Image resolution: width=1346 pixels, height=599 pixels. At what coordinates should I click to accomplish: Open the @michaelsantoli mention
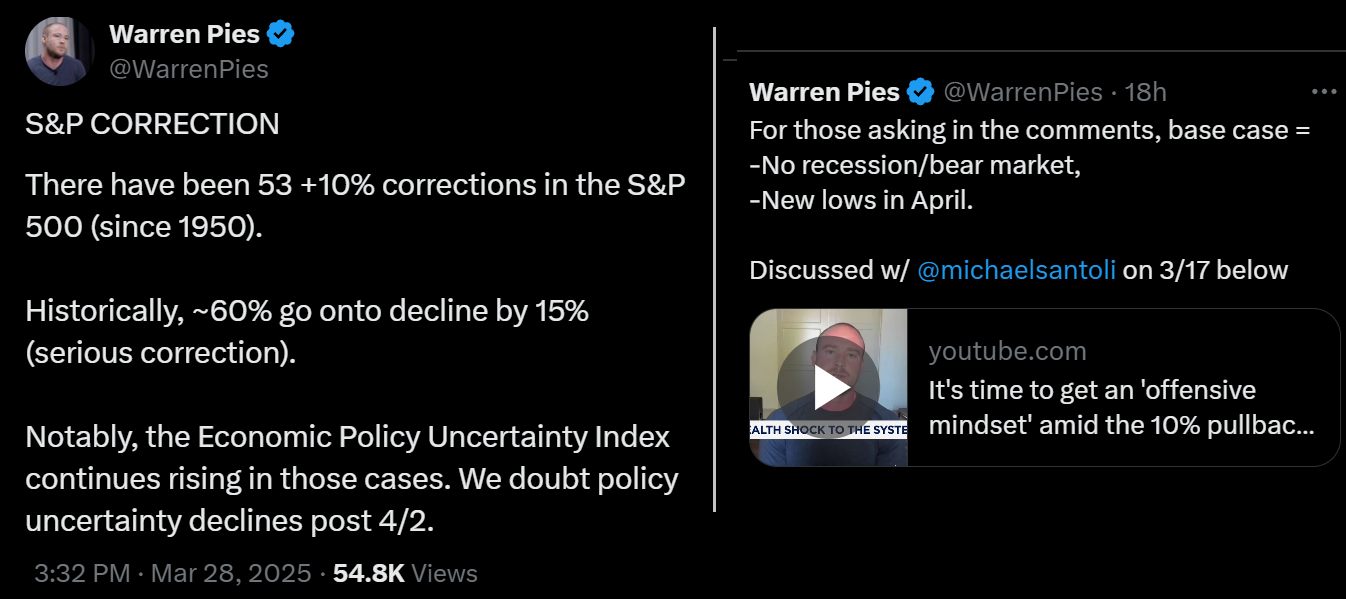1016,270
